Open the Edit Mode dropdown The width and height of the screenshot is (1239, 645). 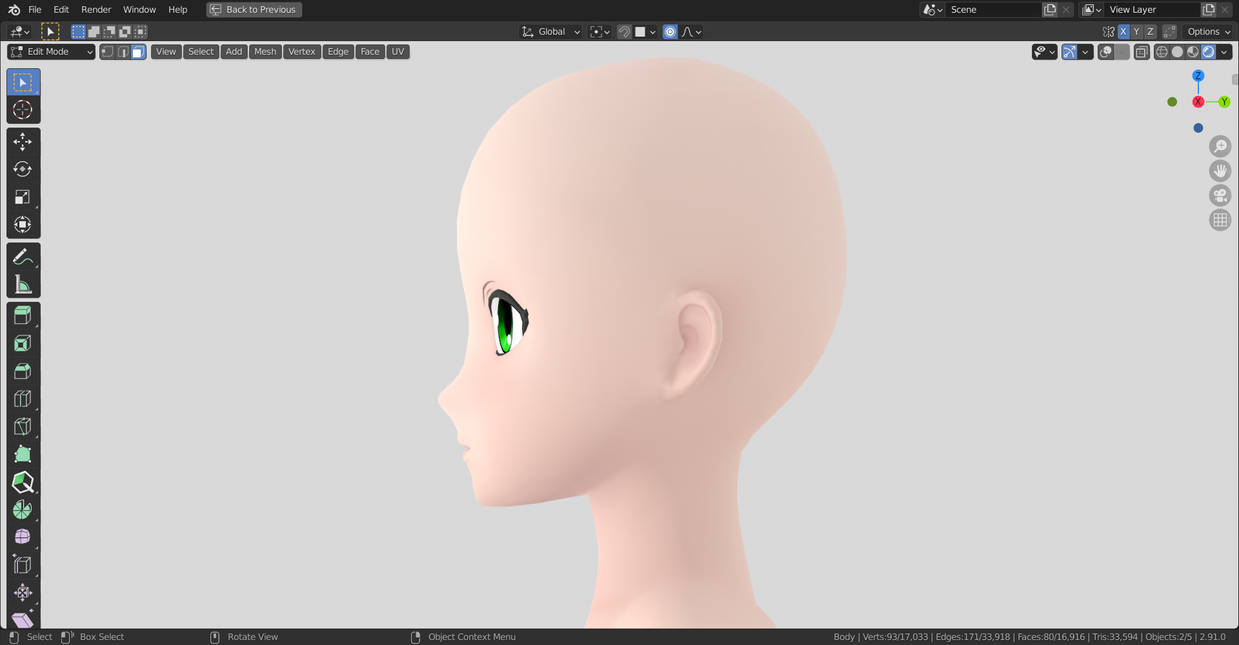(51, 52)
